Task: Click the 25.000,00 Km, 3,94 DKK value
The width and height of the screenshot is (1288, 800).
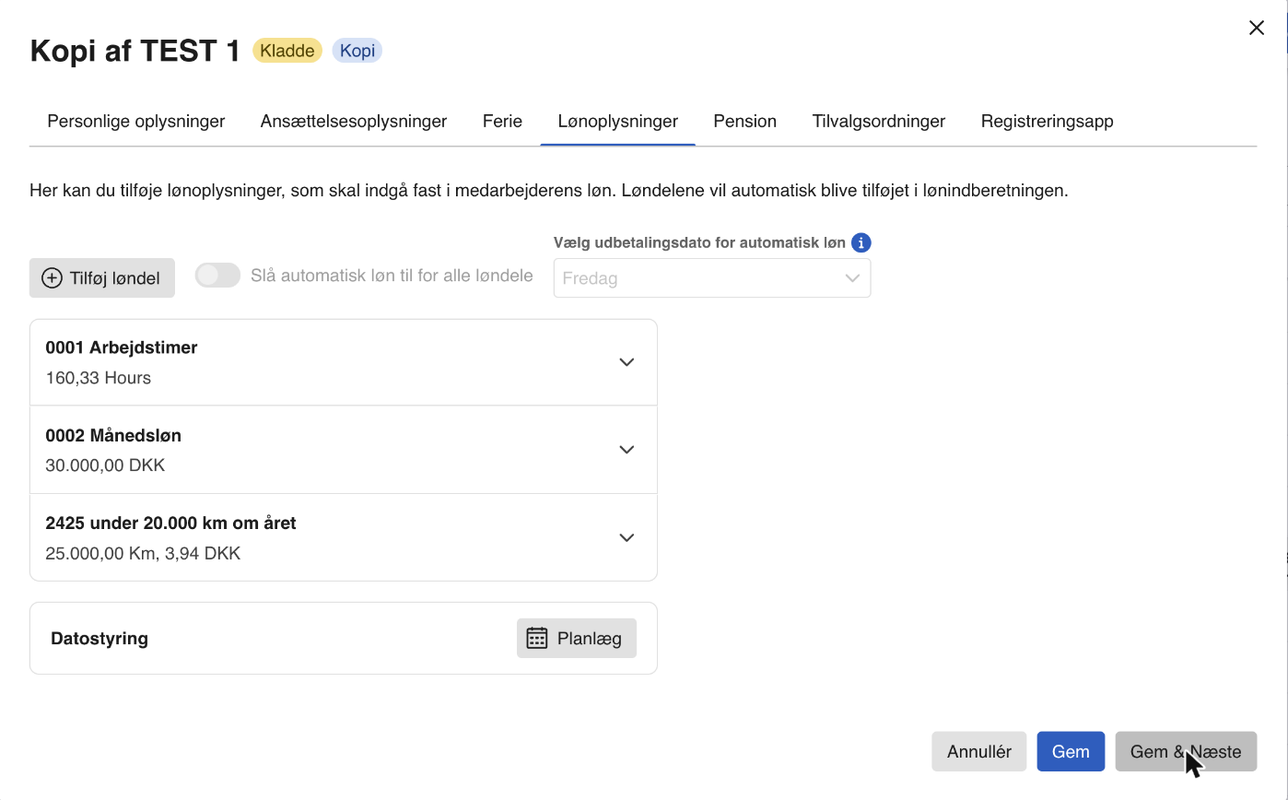Action: pyautogui.click(x=143, y=553)
